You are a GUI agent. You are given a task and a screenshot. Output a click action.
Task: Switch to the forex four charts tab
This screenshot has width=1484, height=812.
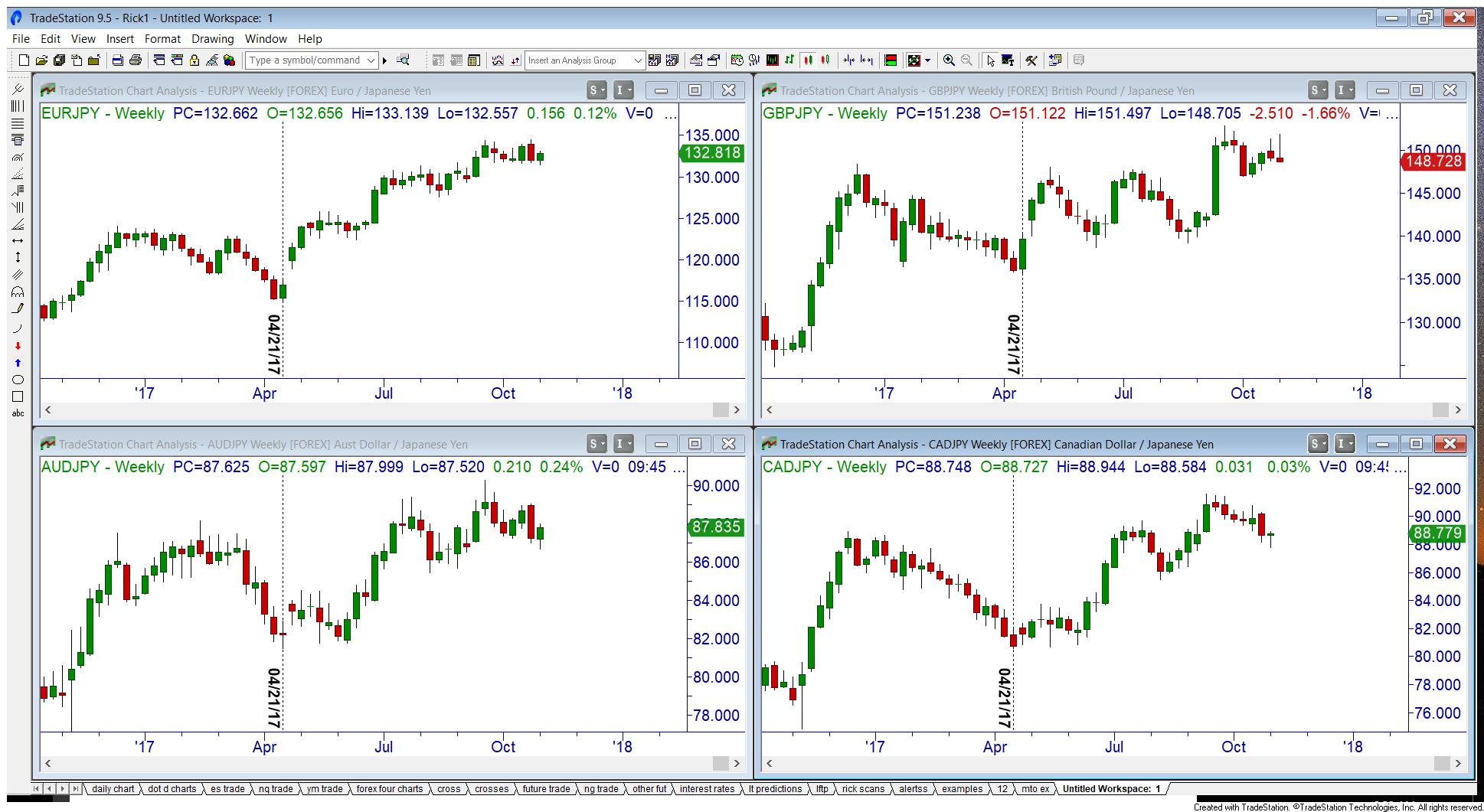[389, 788]
